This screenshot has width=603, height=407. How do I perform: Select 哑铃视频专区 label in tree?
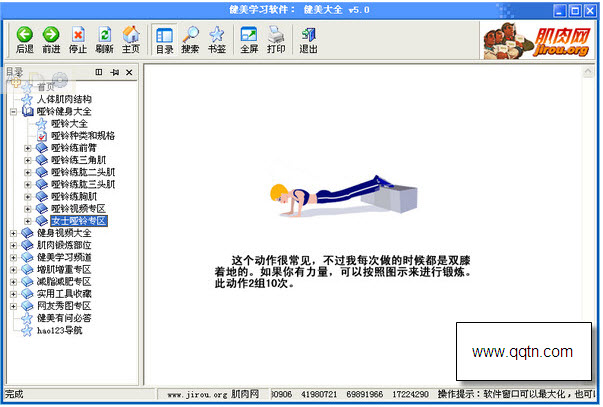[78, 209]
